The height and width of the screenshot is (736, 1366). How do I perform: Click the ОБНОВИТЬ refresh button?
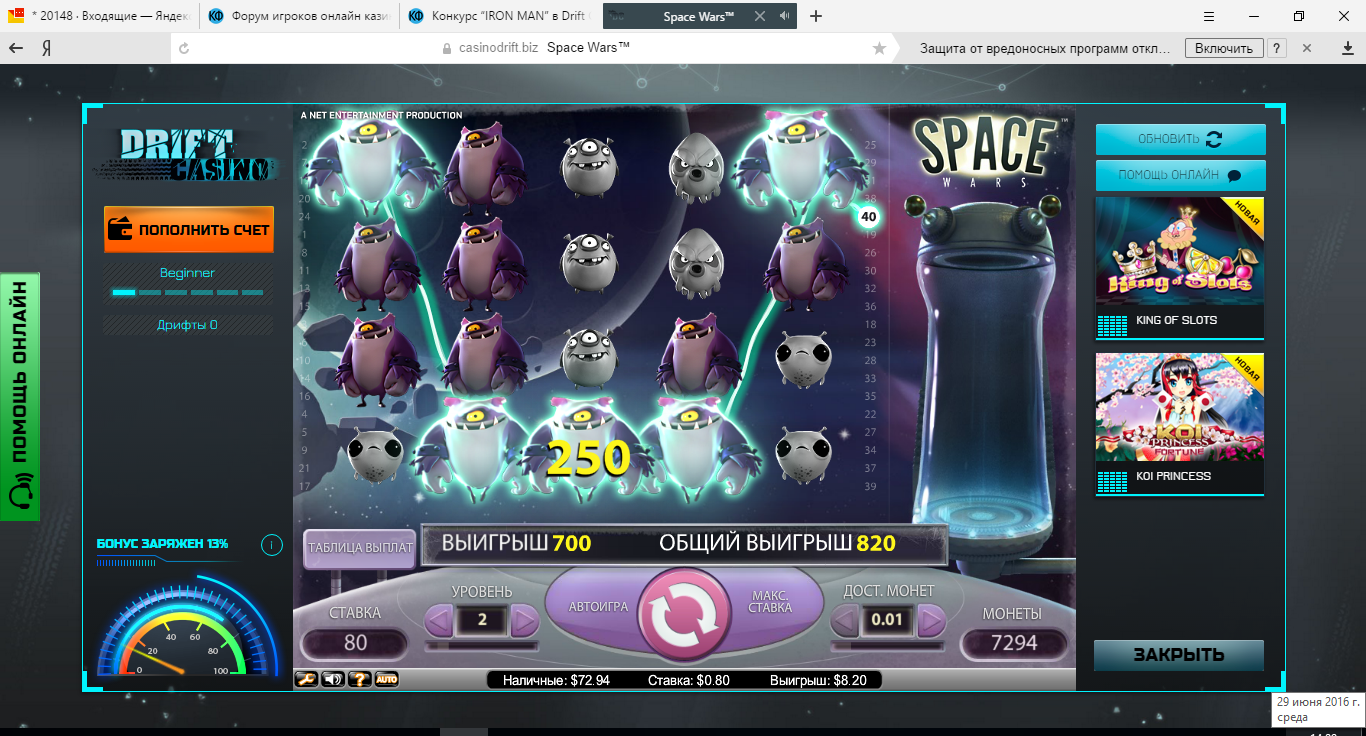point(1180,139)
